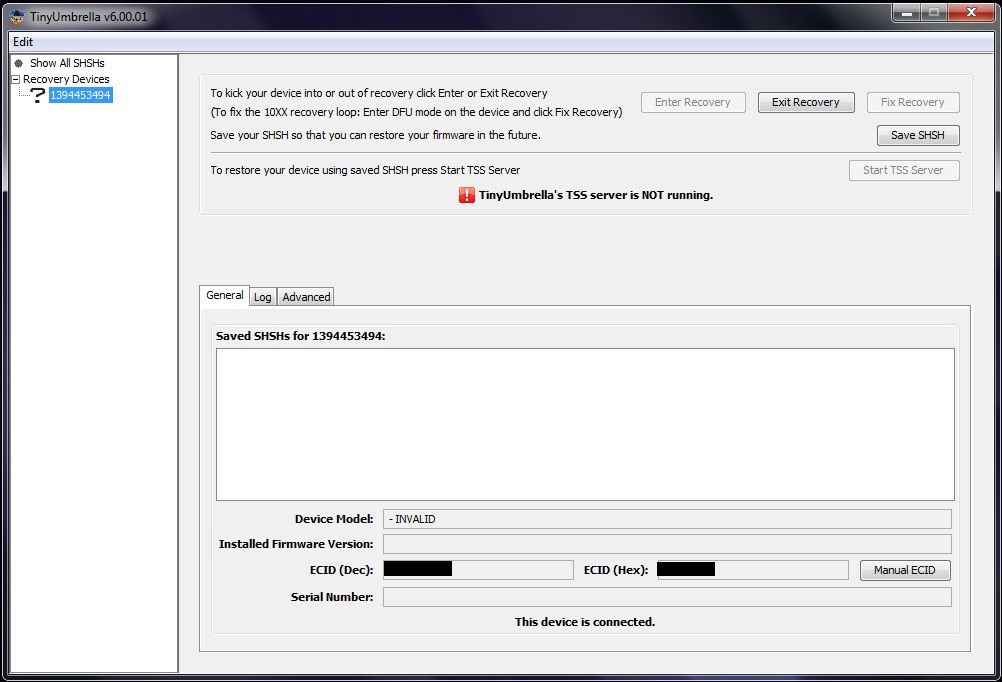
Task: Select Show All SHSHs in the tree
Action: coord(67,63)
